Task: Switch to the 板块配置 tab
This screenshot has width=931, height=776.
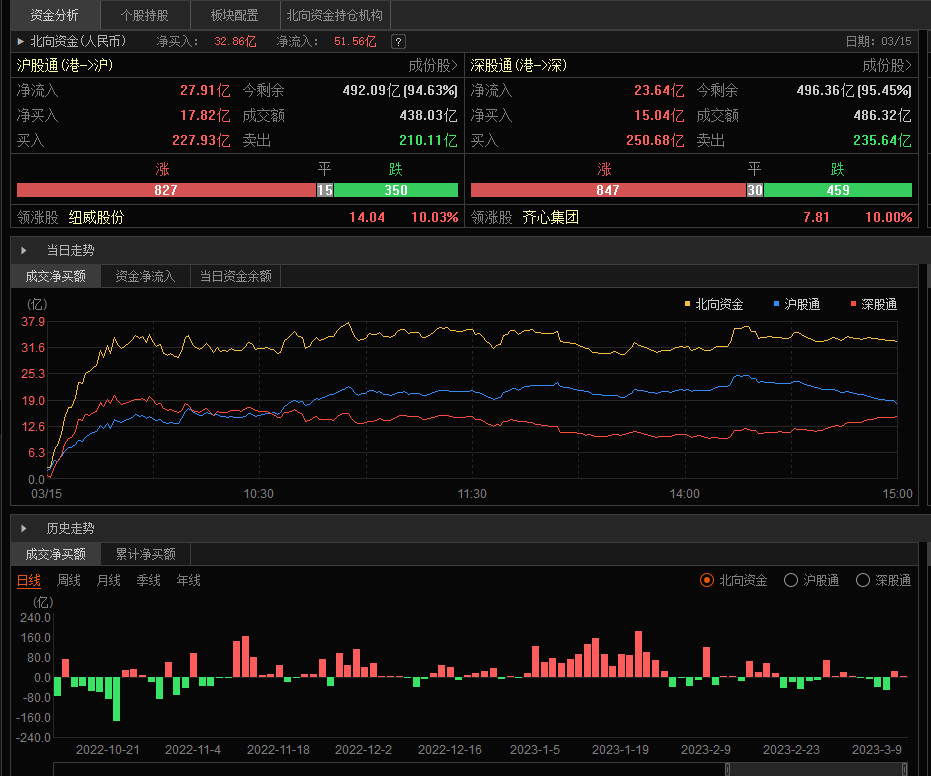Action: pyautogui.click(x=234, y=15)
